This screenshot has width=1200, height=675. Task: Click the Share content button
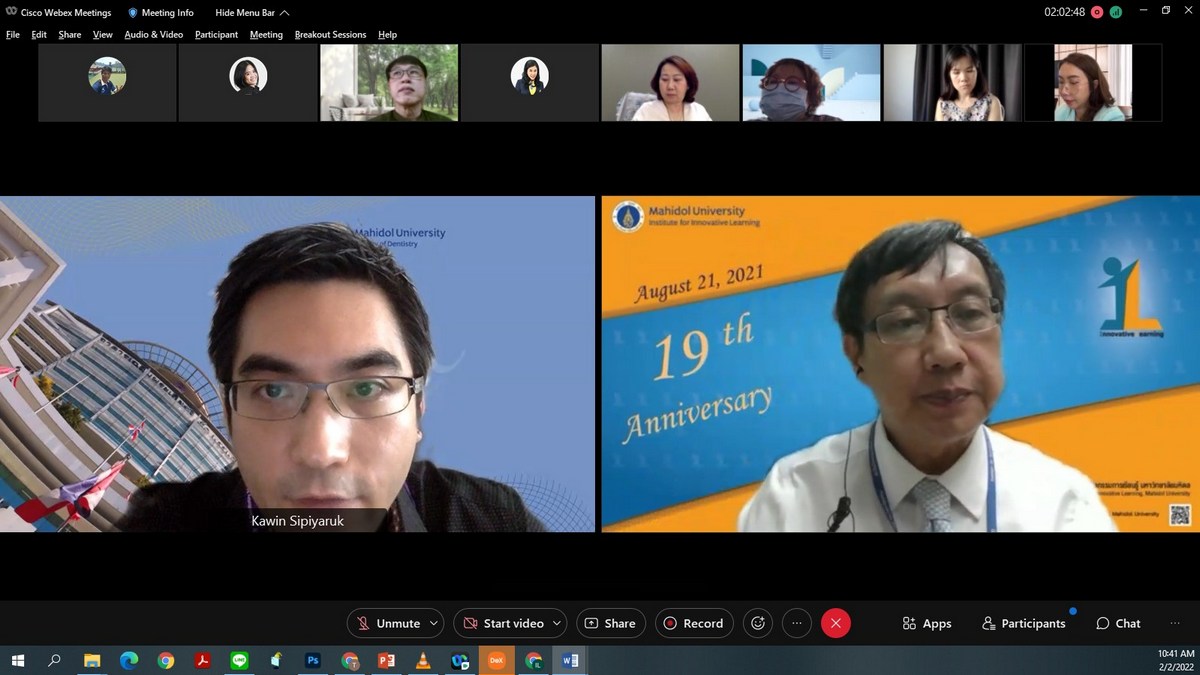pos(610,623)
